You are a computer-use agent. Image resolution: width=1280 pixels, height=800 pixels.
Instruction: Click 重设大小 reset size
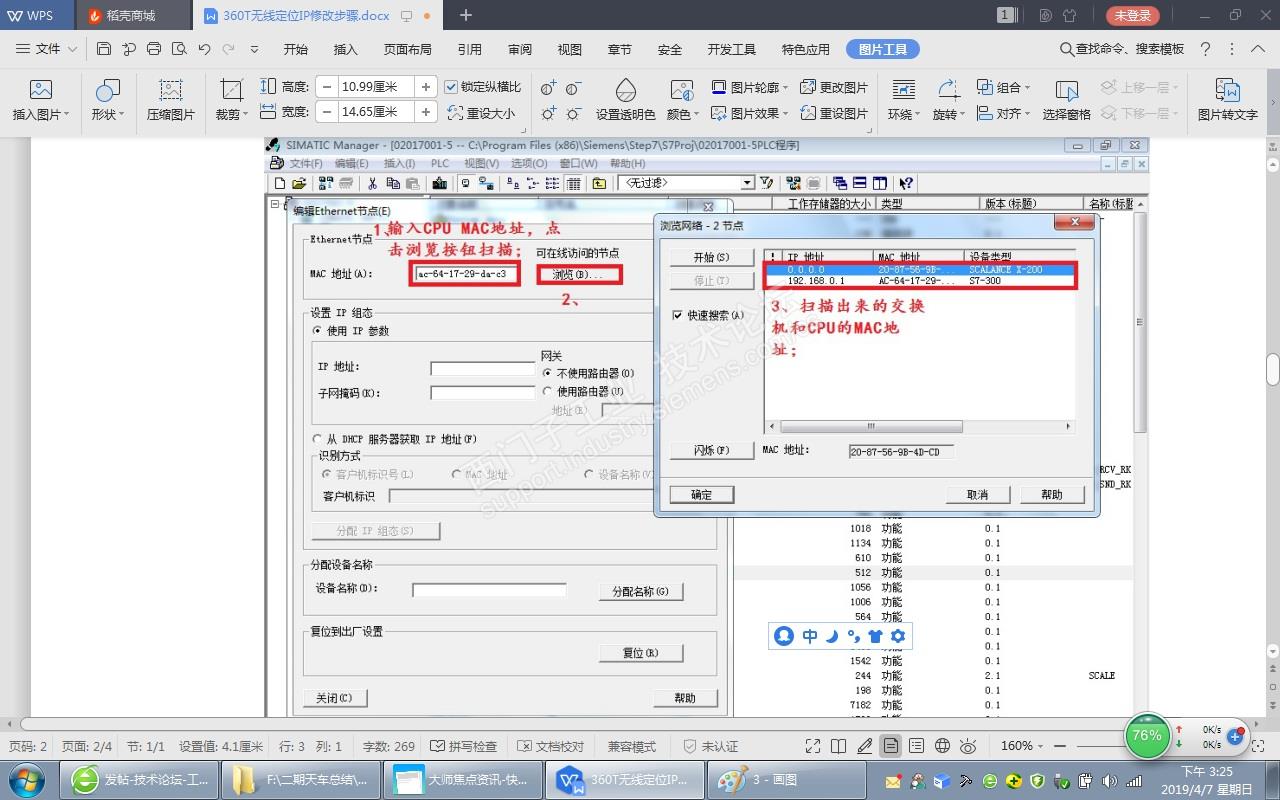481,113
